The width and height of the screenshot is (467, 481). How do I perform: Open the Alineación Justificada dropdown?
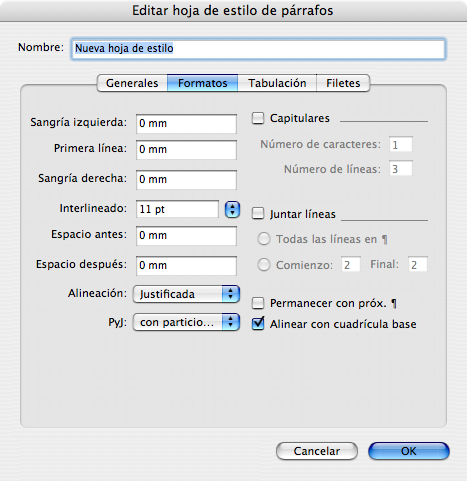click(x=186, y=294)
